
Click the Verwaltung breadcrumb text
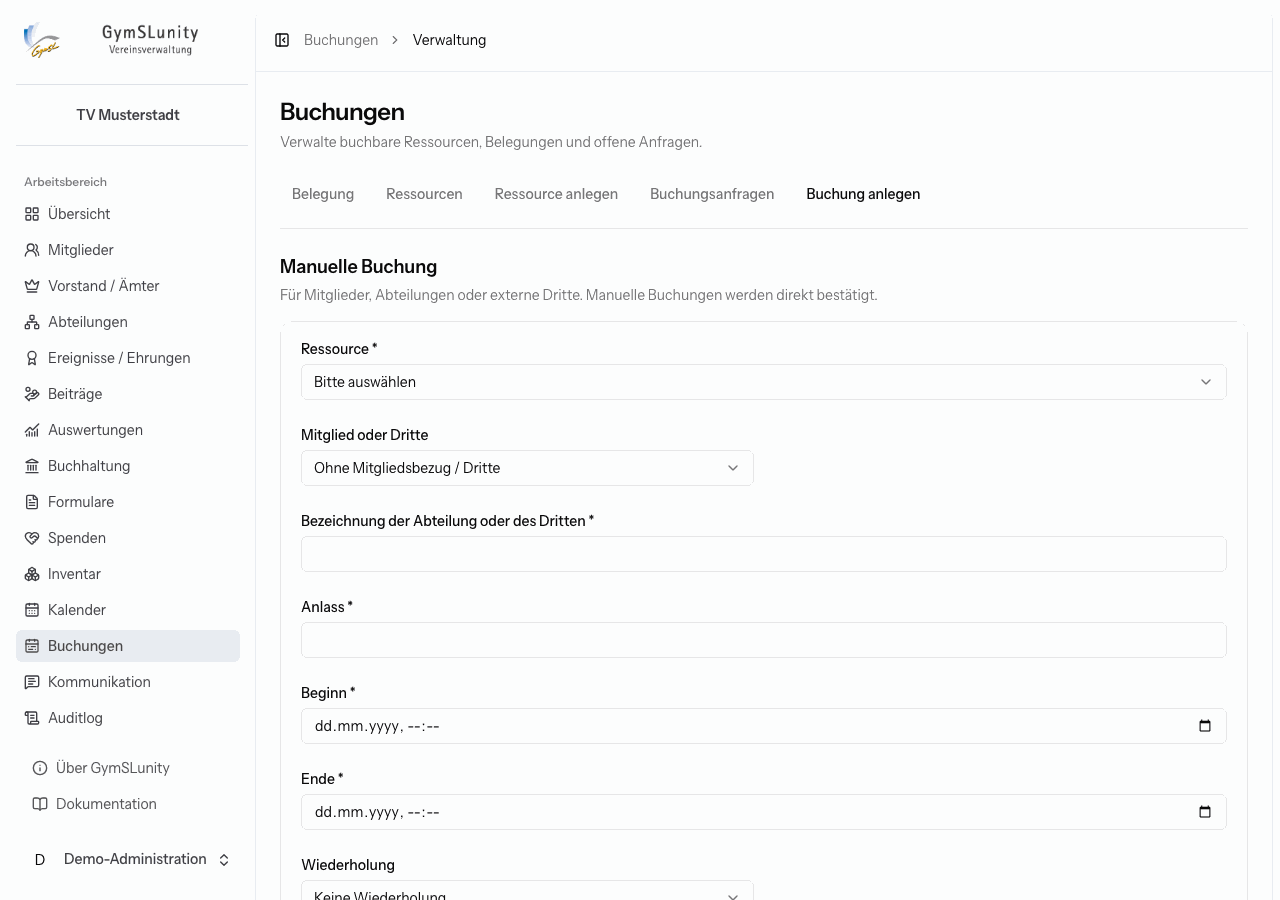pyautogui.click(x=449, y=40)
